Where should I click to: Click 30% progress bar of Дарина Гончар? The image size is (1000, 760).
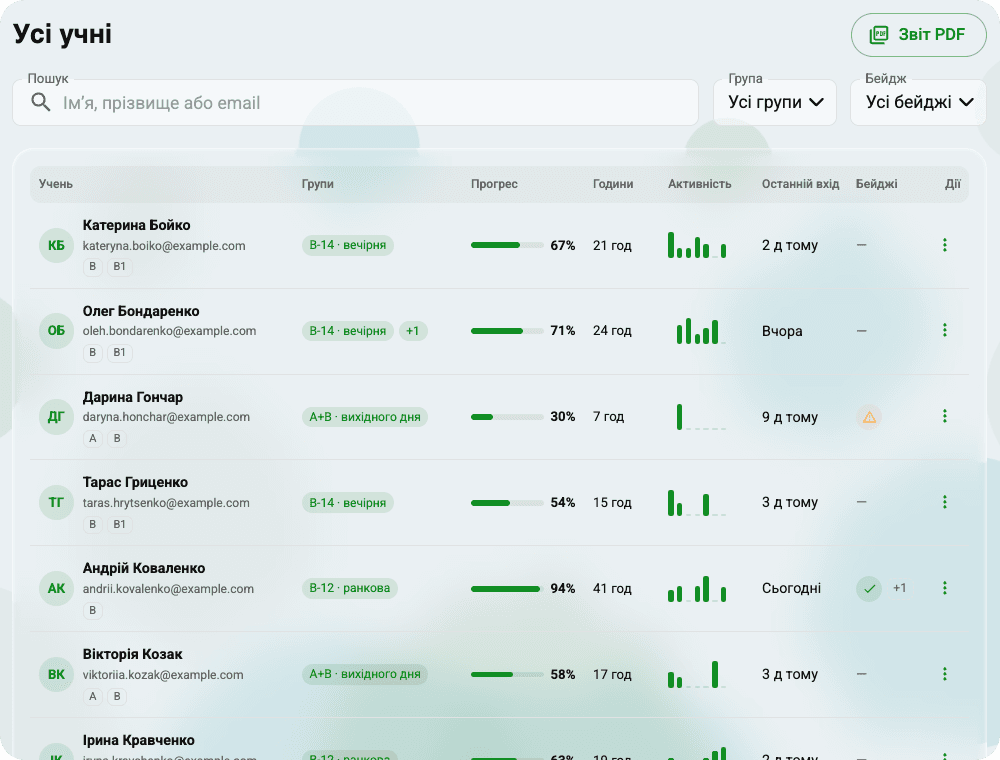click(507, 417)
